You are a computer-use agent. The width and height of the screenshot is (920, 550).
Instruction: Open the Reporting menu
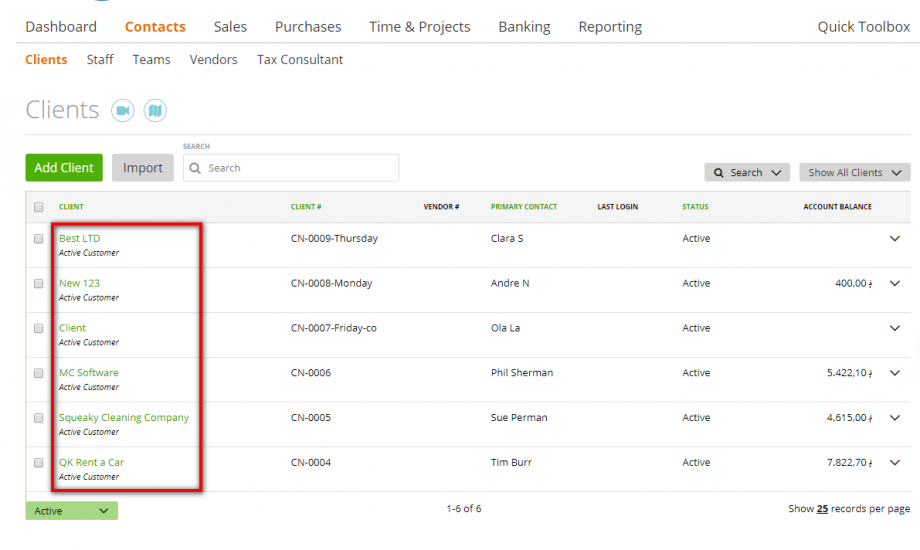[x=610, y=27]
